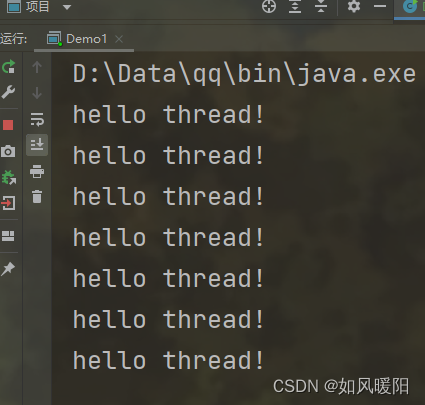425x405 pixels.
Task: Open the 项目 view dropdown arrow
Action: pos(67,7)
